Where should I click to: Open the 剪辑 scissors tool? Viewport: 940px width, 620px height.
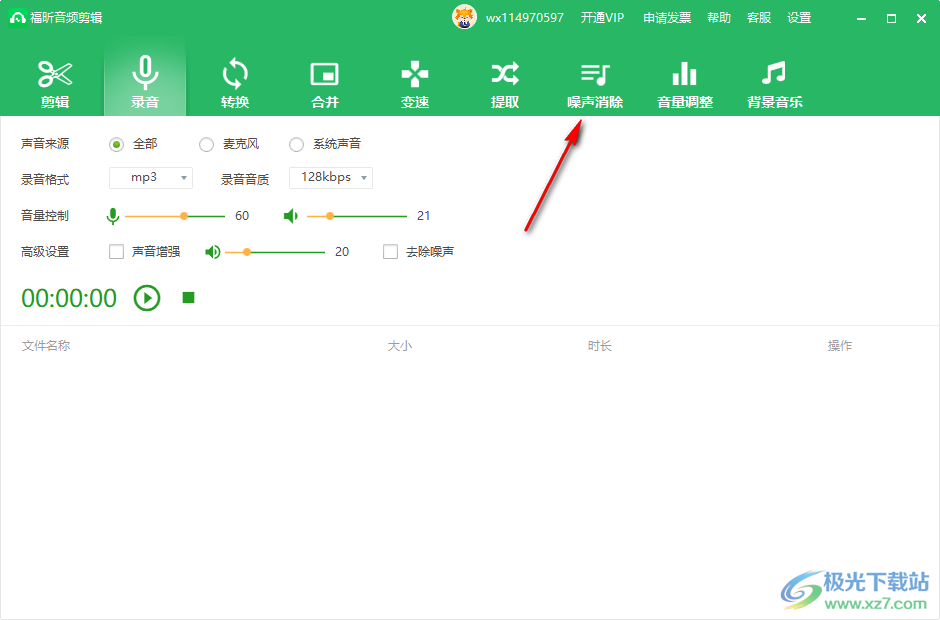pos(55,84)
